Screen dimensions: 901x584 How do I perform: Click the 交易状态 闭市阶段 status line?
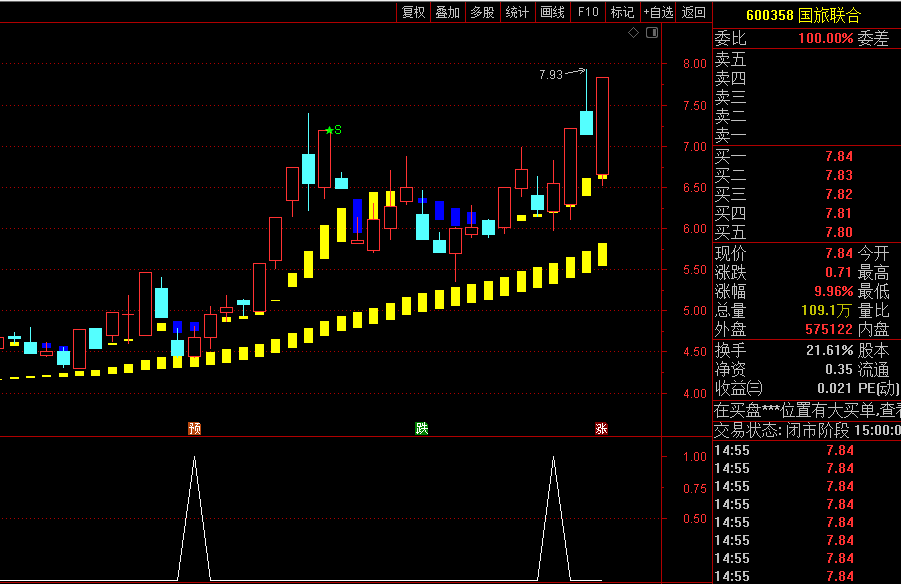(807, 430)
